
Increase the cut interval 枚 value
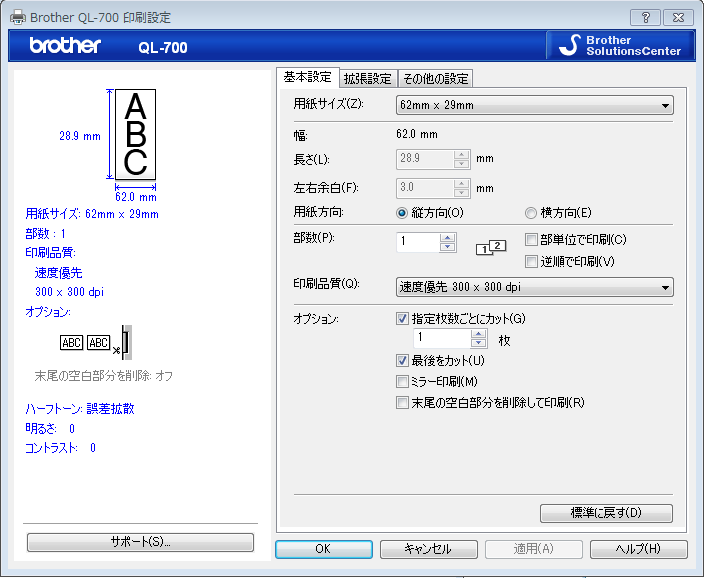(x=479, y=334)
